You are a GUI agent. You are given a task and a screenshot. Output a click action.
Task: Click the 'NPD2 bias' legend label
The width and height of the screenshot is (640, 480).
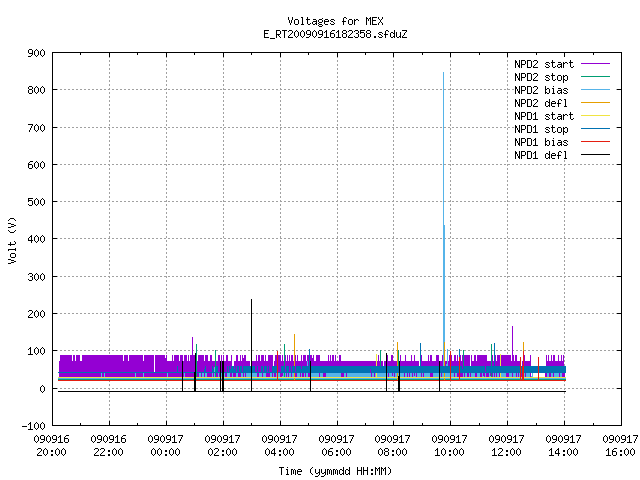pyautogui.click(x=541, y=90)
